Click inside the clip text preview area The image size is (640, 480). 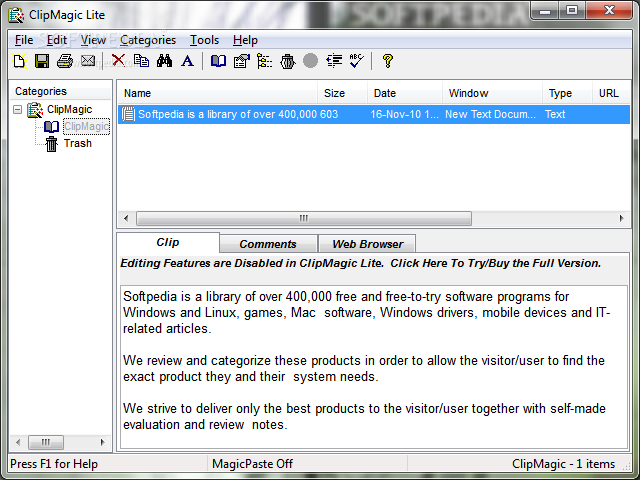coord(374,367)
